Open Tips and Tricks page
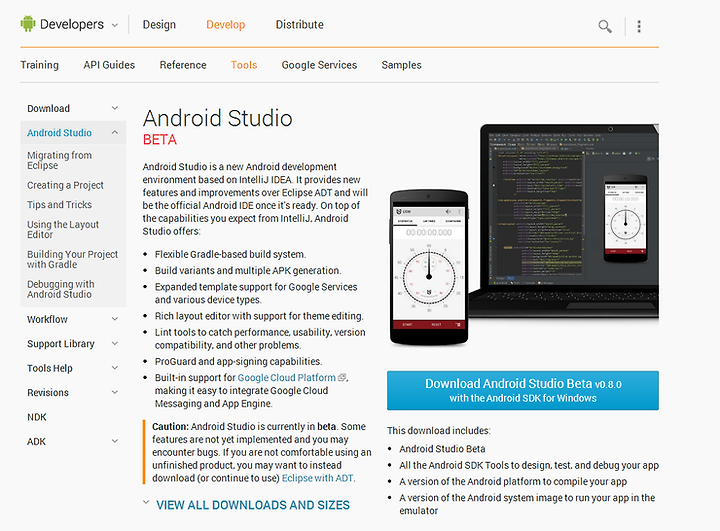 59,204
